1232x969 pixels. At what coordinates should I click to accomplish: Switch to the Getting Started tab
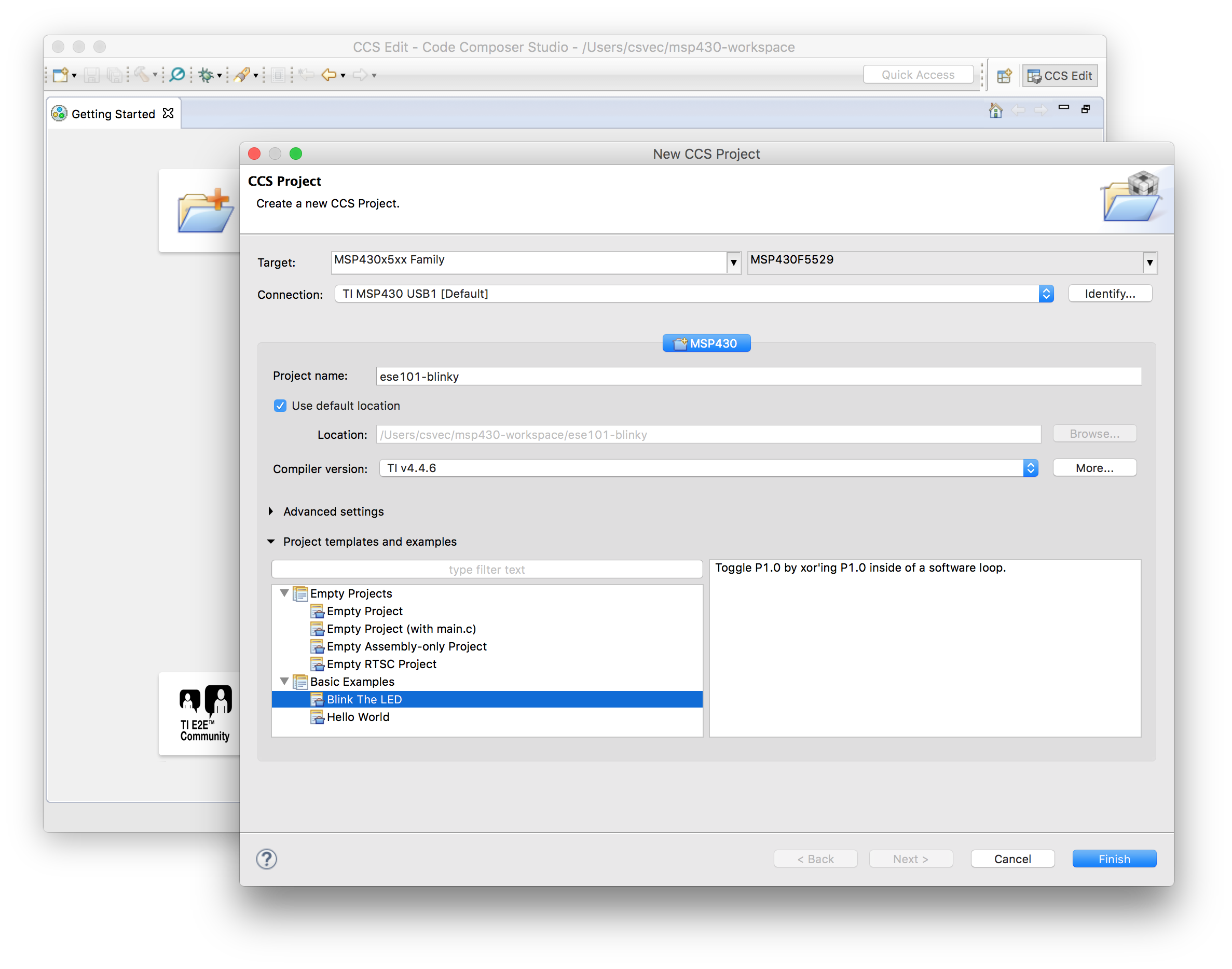[x=114, y=114]
